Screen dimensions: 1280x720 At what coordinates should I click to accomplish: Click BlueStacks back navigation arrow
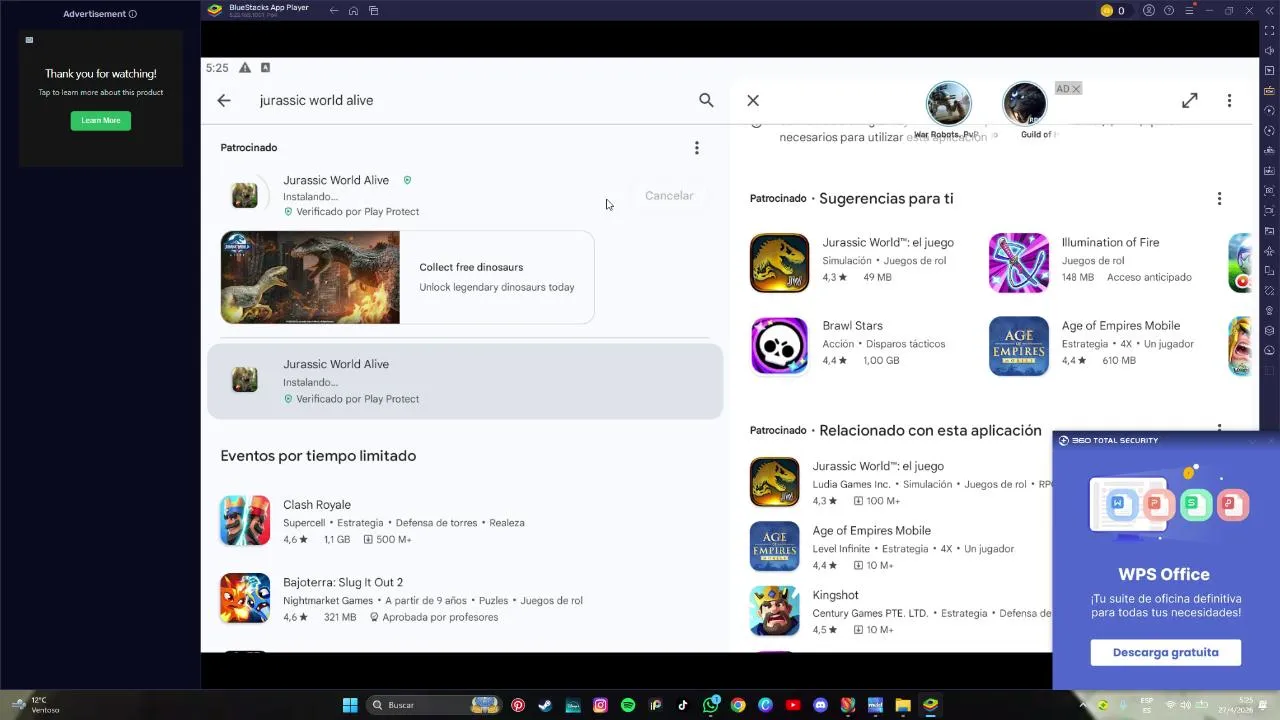tap(334, 11)
